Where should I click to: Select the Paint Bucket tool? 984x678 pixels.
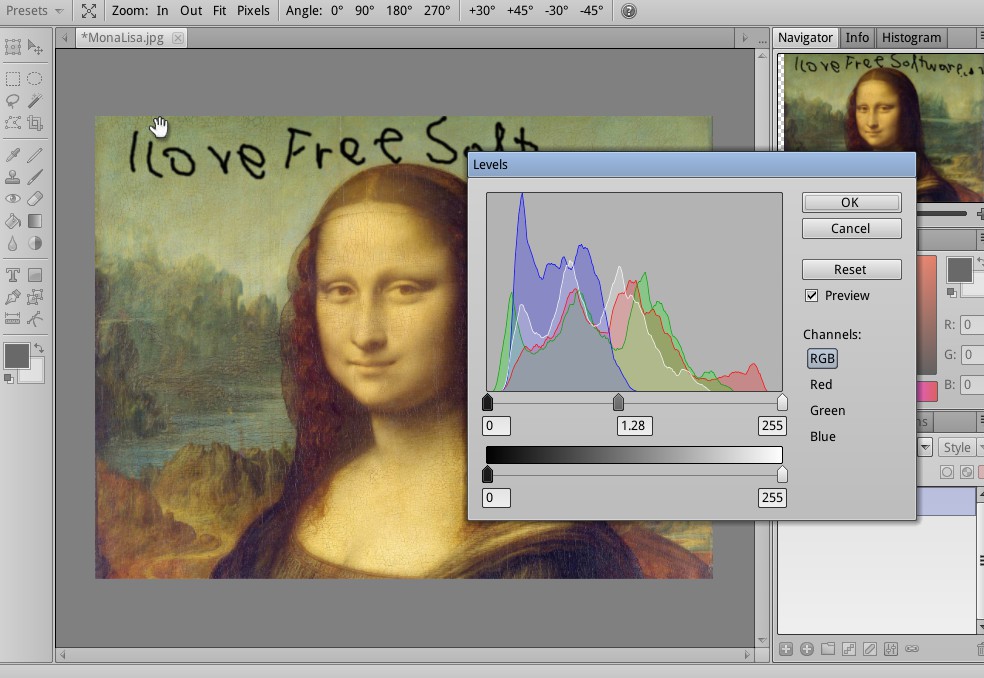coord(13,221)
